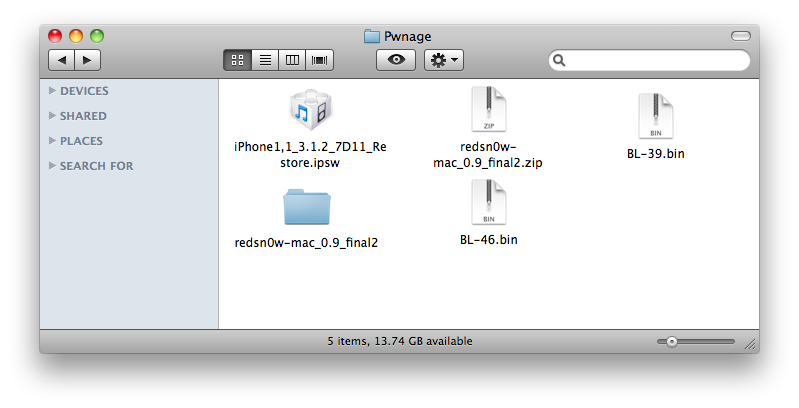The height and width of the screenshot is (408, 799).
Task: Select the redsn0w zip archive icon
Action: click(488, 110)
